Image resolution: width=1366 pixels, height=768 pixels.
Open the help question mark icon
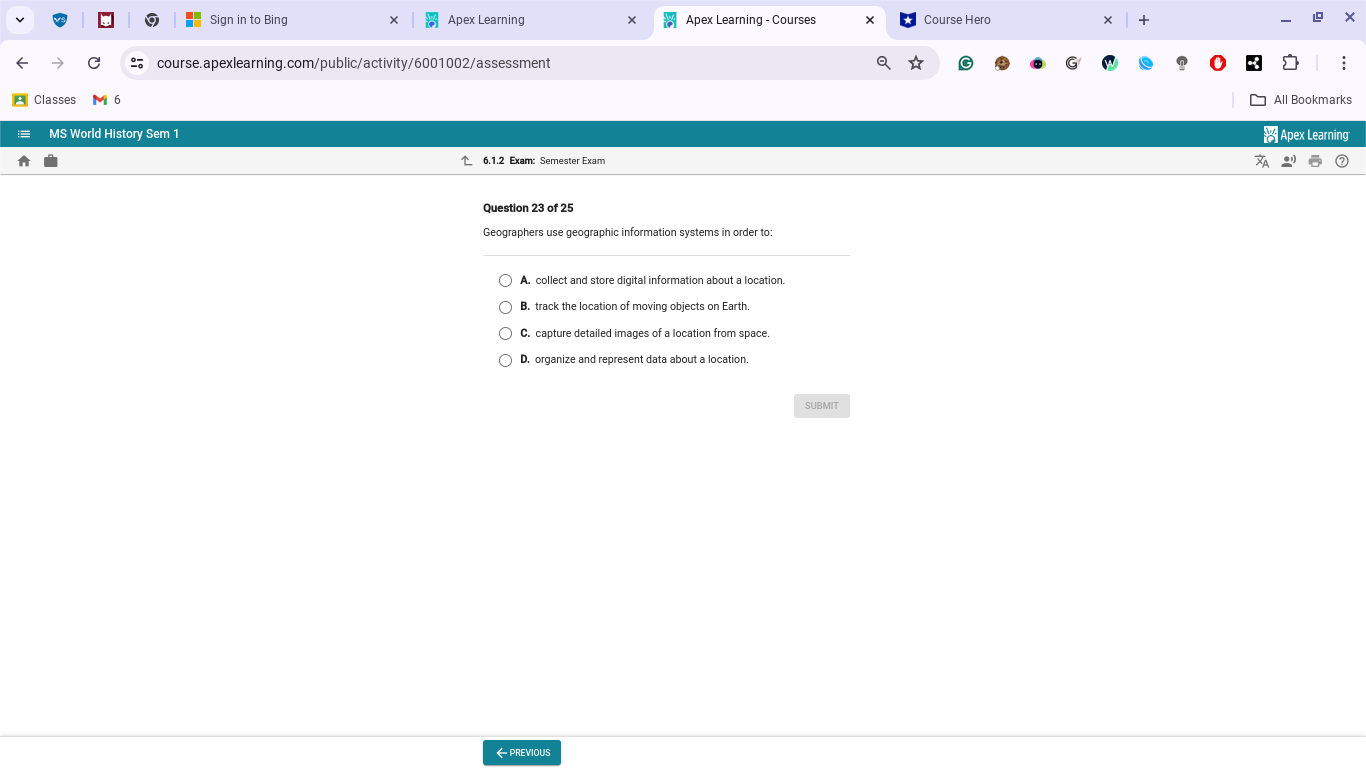(x=1342, y=161)
